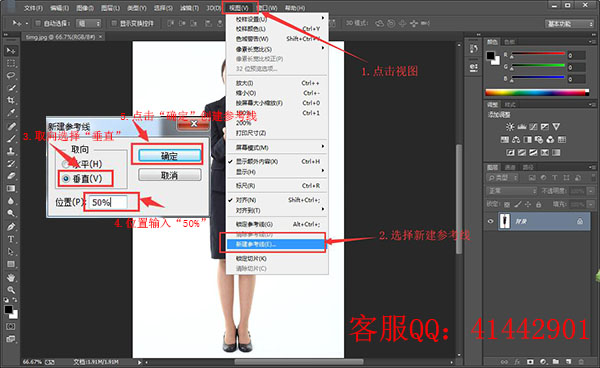Screen dimensions: 600x368
Task: Close the timg.jpg document tab
Action: click(100, 37)
